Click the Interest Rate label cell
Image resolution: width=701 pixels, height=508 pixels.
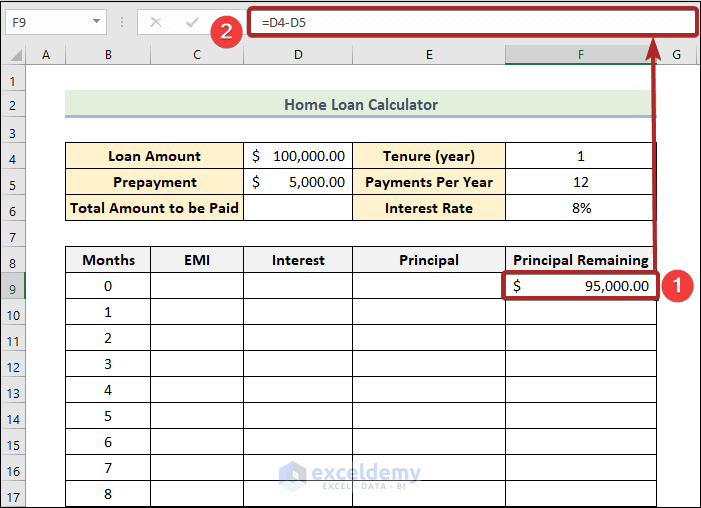[429, 208]
